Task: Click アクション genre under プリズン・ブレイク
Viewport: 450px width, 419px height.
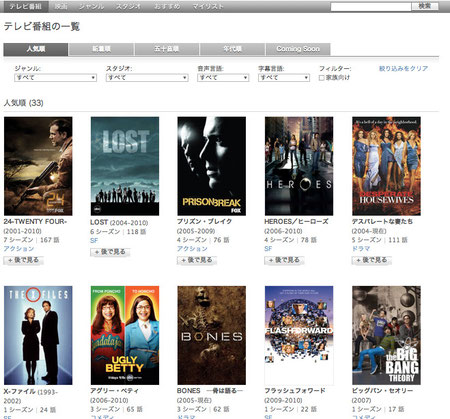Action: point(192,249)
